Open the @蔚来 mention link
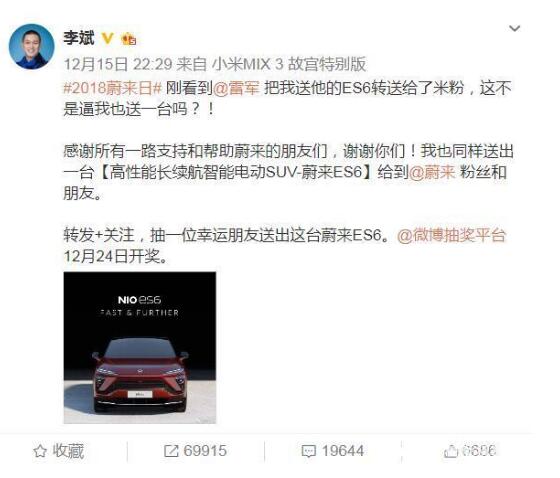The width and height of the screenshot is (560, 478). coord(432,172)
